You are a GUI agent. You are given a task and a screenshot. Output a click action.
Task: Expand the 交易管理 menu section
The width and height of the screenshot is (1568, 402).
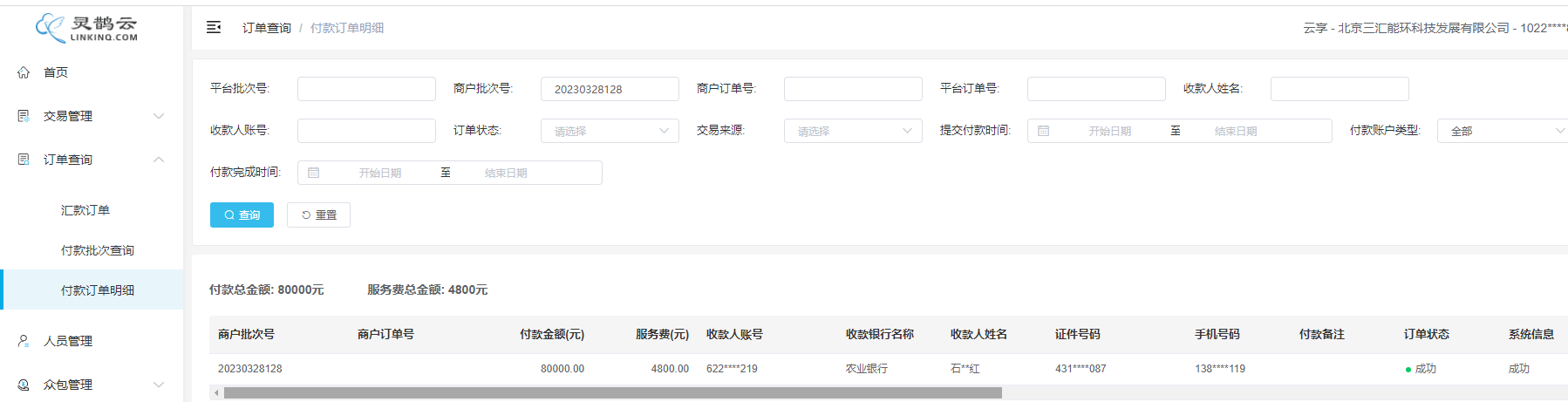click(x=159, y=116)
